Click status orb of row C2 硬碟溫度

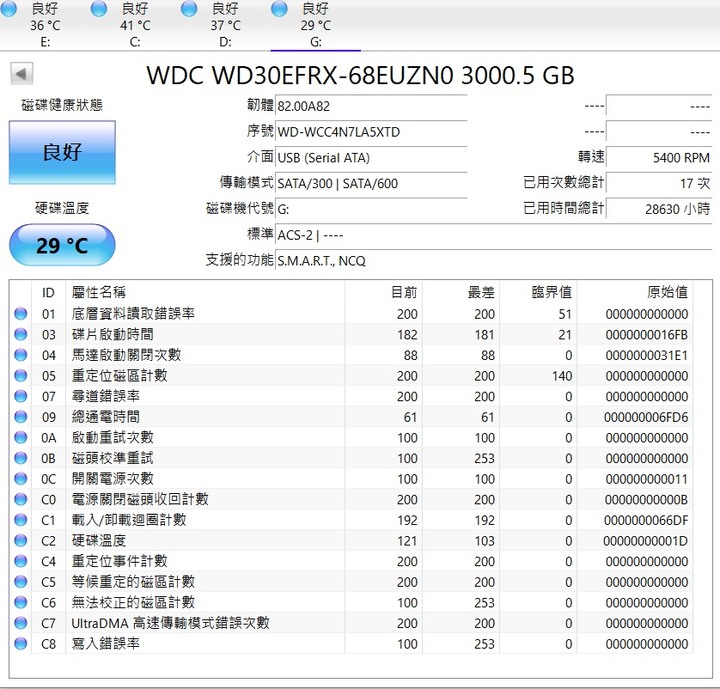(x=21, y=541)
